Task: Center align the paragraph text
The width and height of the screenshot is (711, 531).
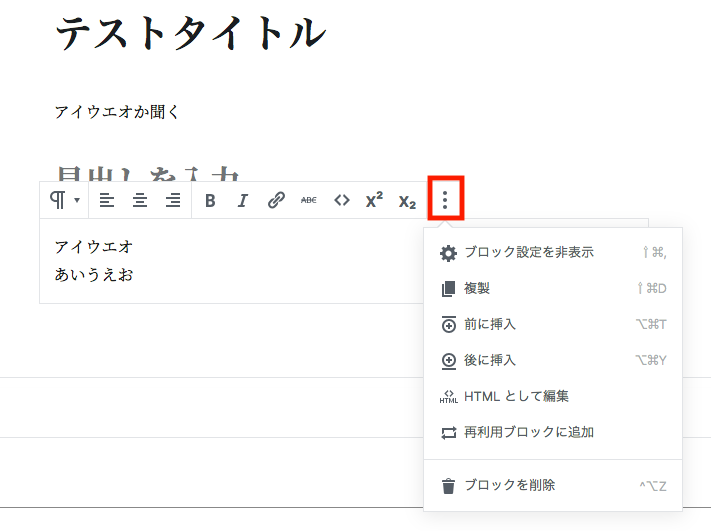Action: coord(140,201)
